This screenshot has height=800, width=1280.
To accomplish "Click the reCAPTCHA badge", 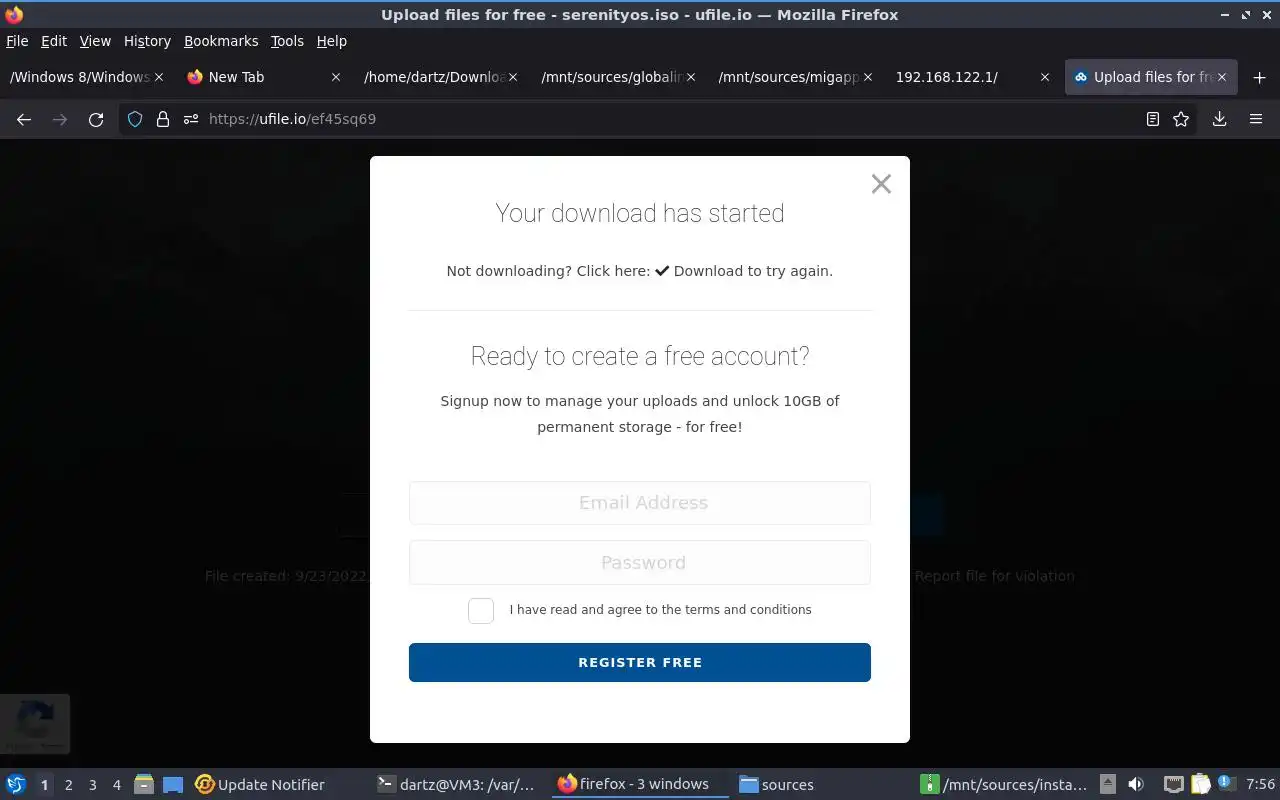I will coord(35,724).
